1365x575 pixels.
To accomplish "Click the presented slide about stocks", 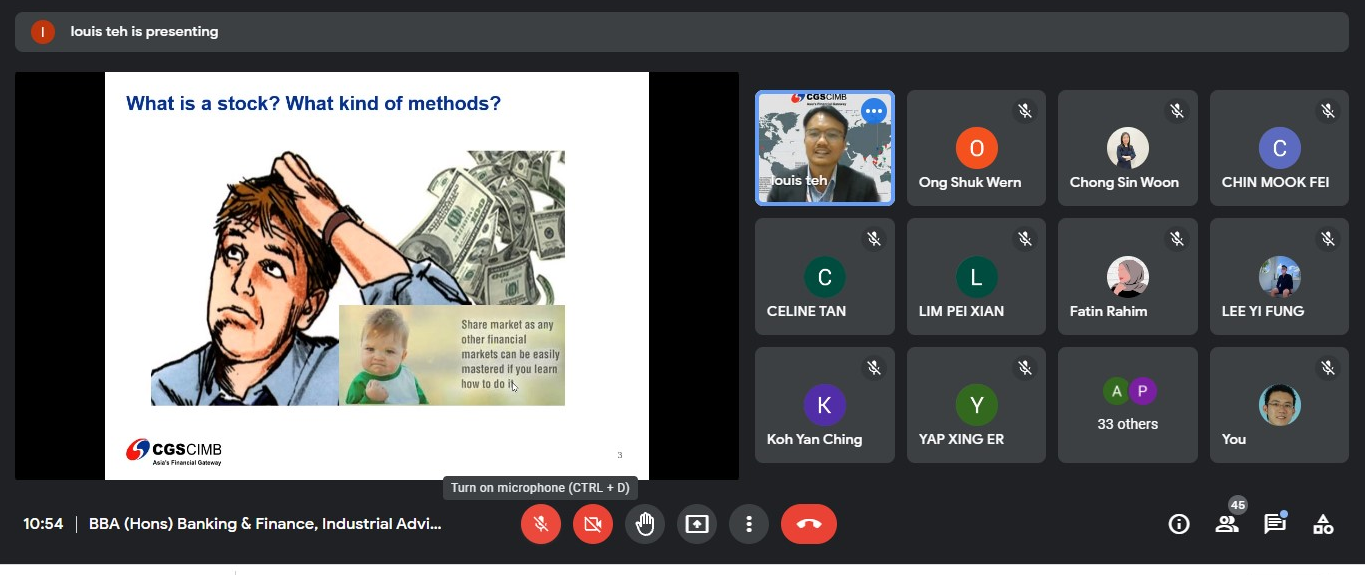I will [376, 276].
